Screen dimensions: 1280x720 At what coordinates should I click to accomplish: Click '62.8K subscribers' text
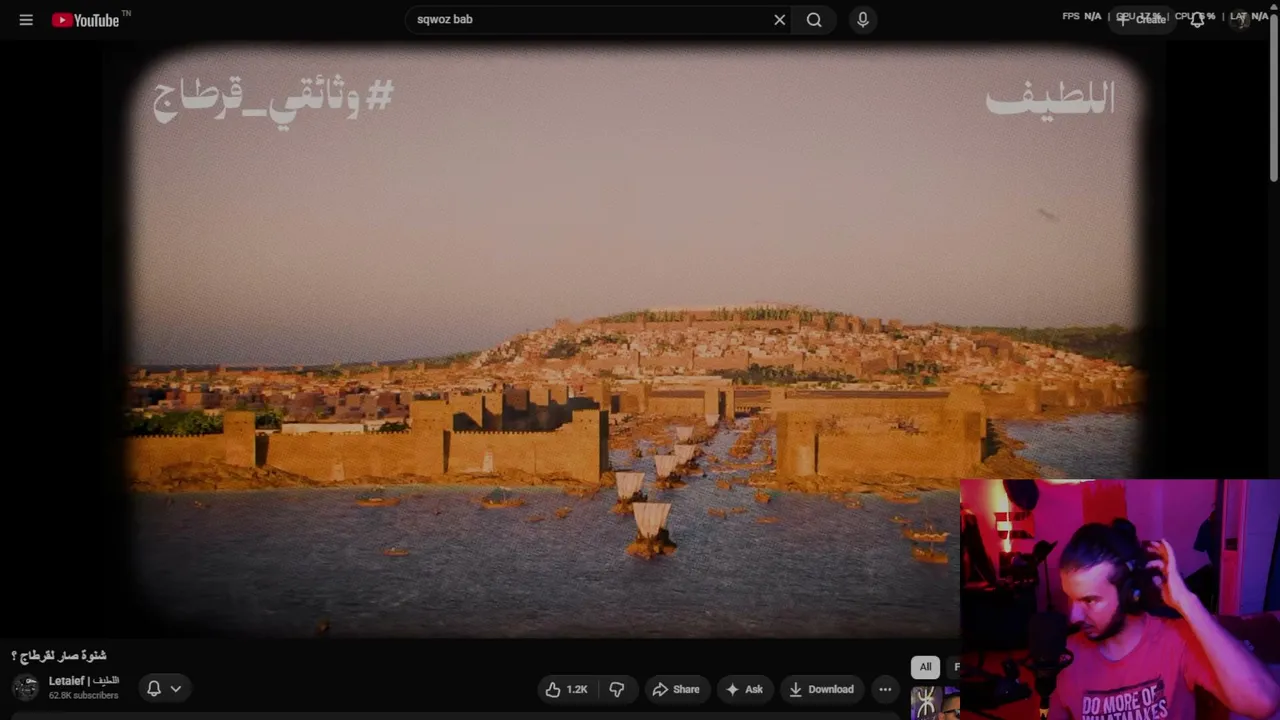pos(84,696)
